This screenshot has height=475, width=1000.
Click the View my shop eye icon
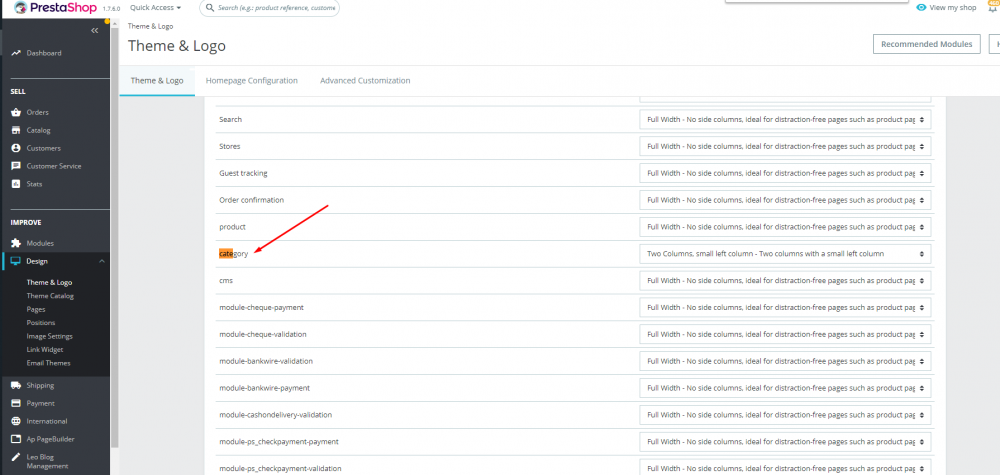tap(921, 8)
